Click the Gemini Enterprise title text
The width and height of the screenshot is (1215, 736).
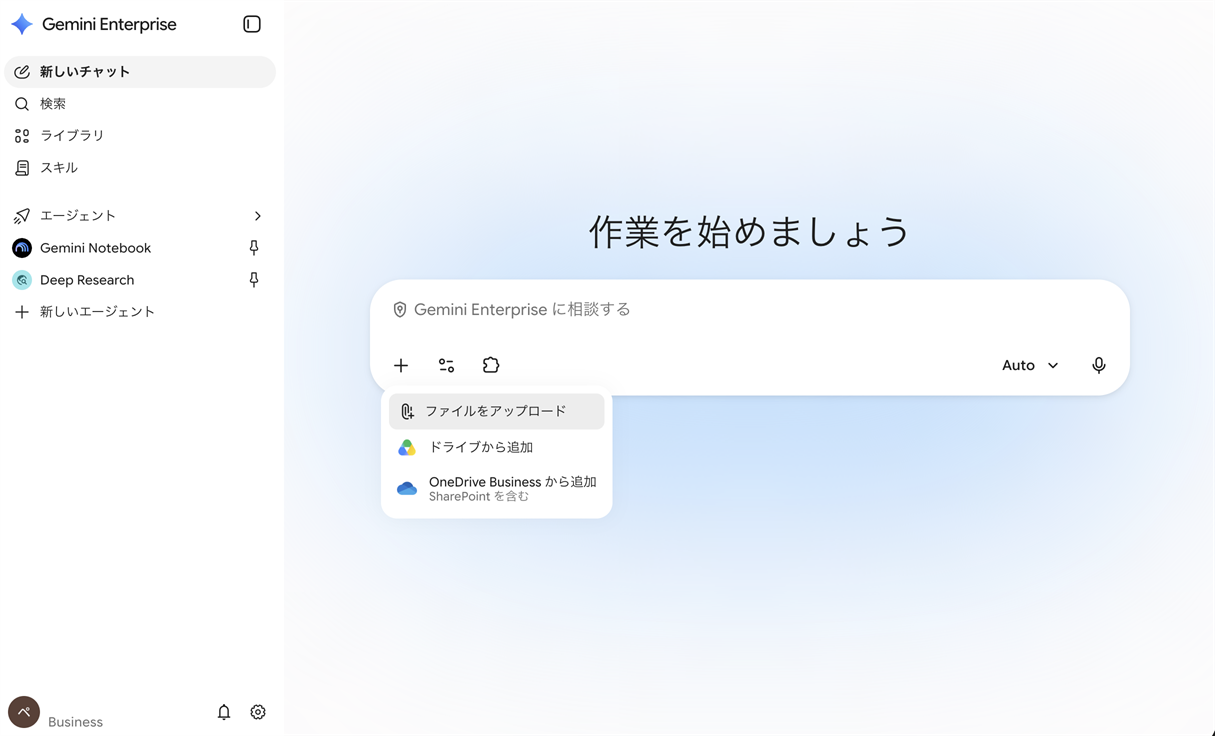[109, 24]
